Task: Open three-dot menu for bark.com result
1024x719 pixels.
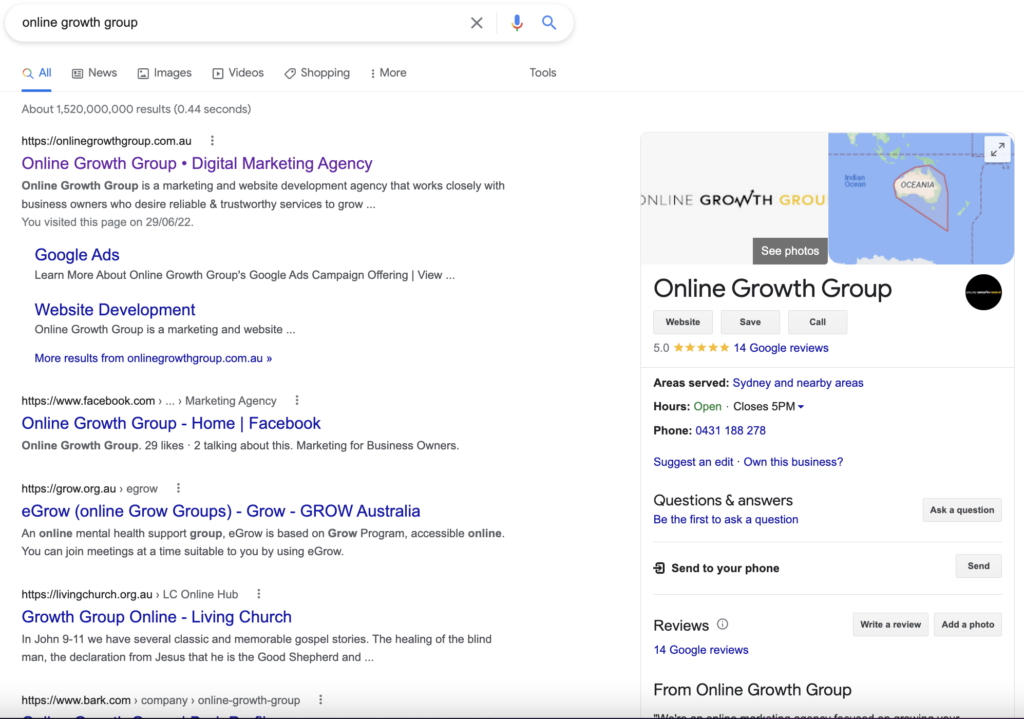Action: click(x=321, y=699)
